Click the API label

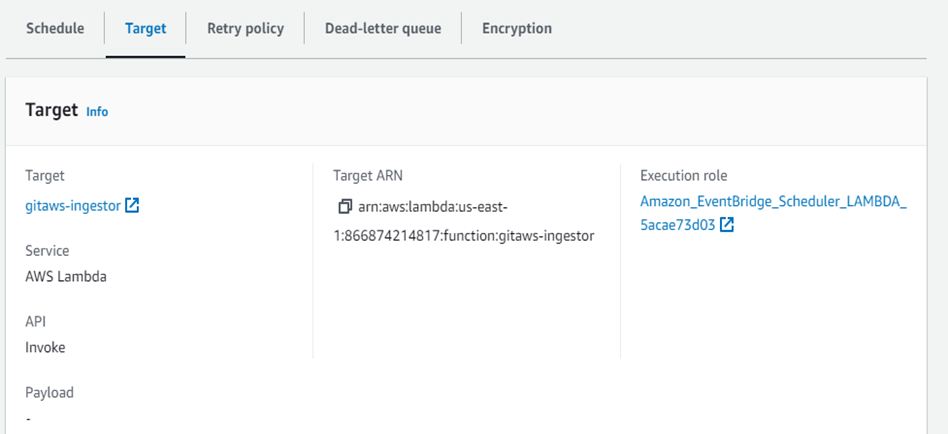(x=35, y=321)
